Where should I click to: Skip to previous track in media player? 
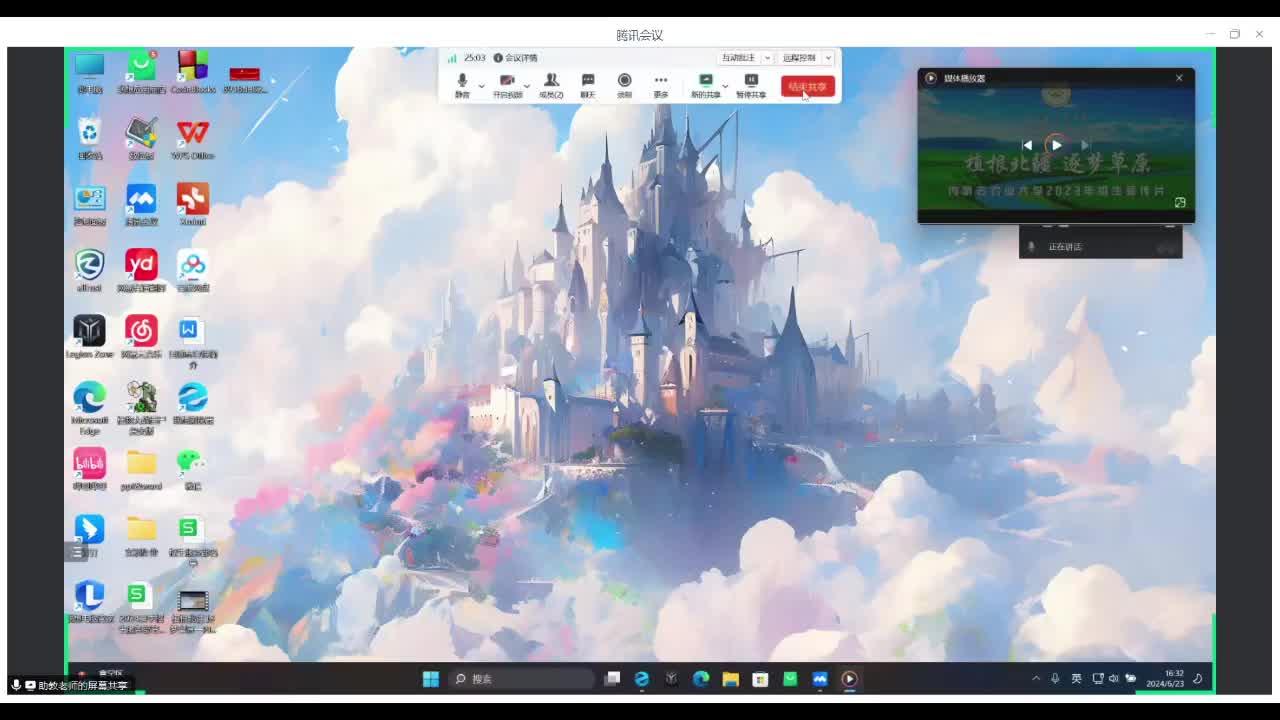click(x=1027, y=145)
